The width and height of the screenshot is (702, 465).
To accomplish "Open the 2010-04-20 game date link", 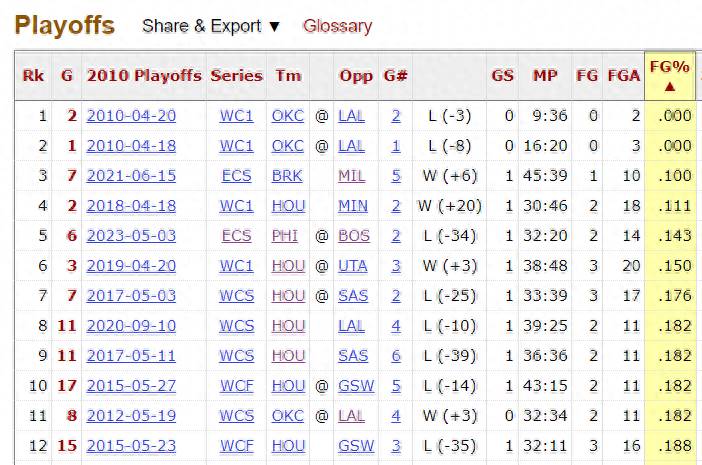I will point(131,116).
